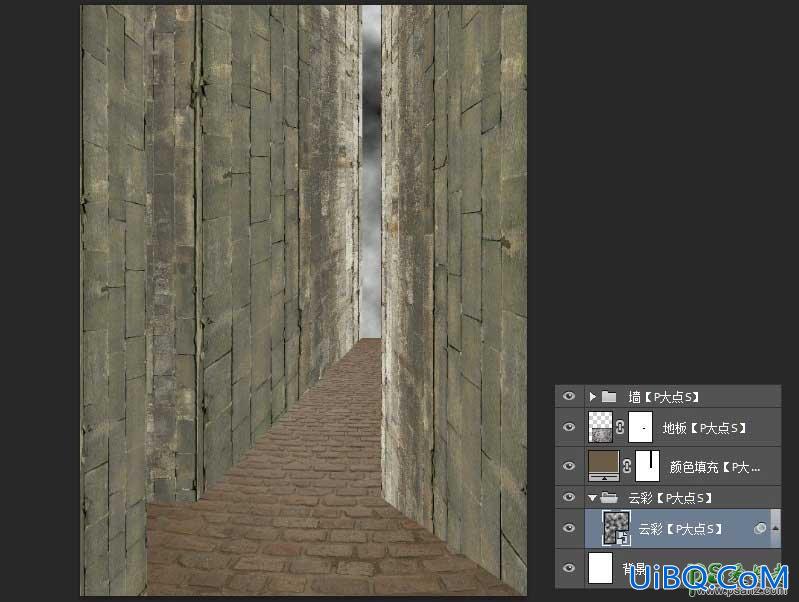Hide the 颜色填充 fill layer
The image size is (799, 602).
[x=569, y=466]
